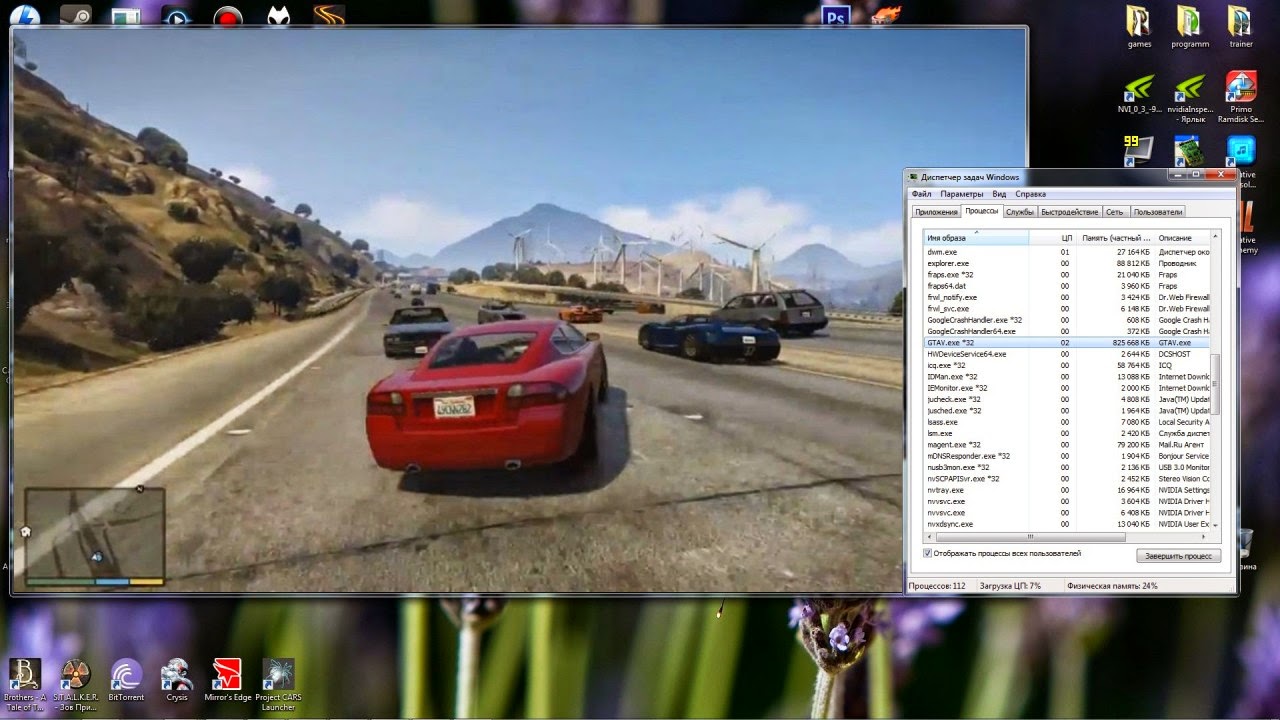Select the green circuit board desktop icon
This screenshot has height=720, width=1280.
pos(1188,151)
